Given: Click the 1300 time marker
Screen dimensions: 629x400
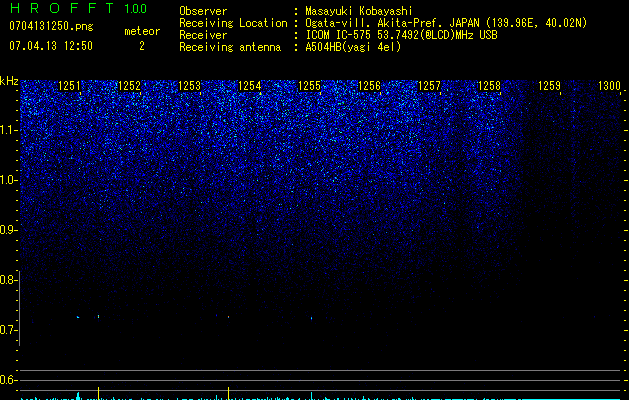Looking at the screenshot, I should tap(609, 86).
